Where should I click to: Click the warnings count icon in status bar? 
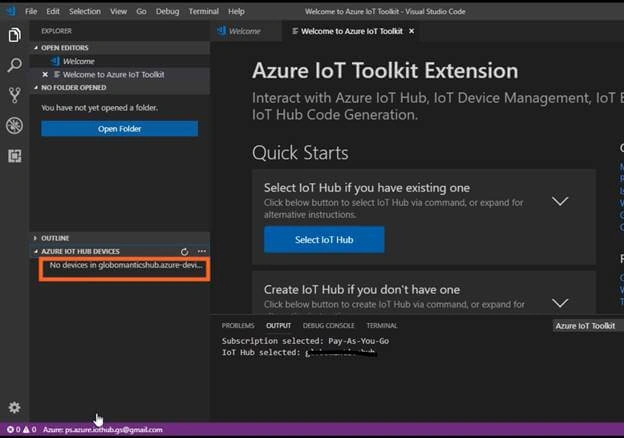26,430
